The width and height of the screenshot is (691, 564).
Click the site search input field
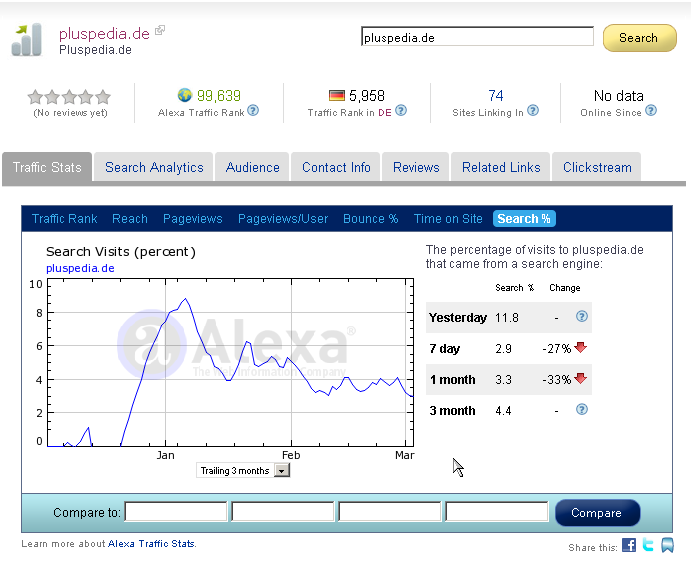[477, 37]
